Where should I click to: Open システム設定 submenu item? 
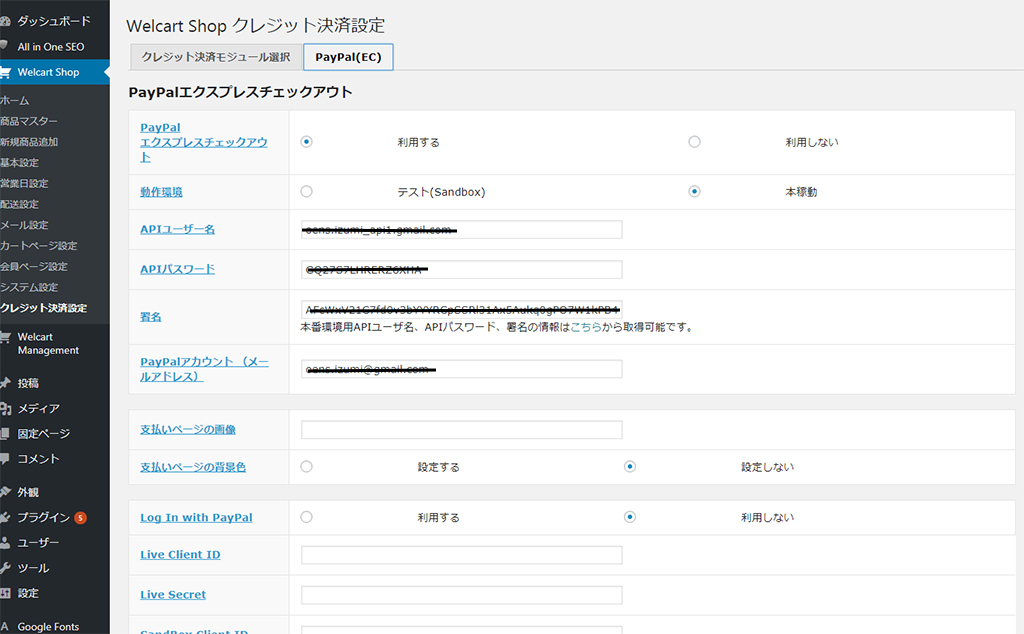[29, 287]
